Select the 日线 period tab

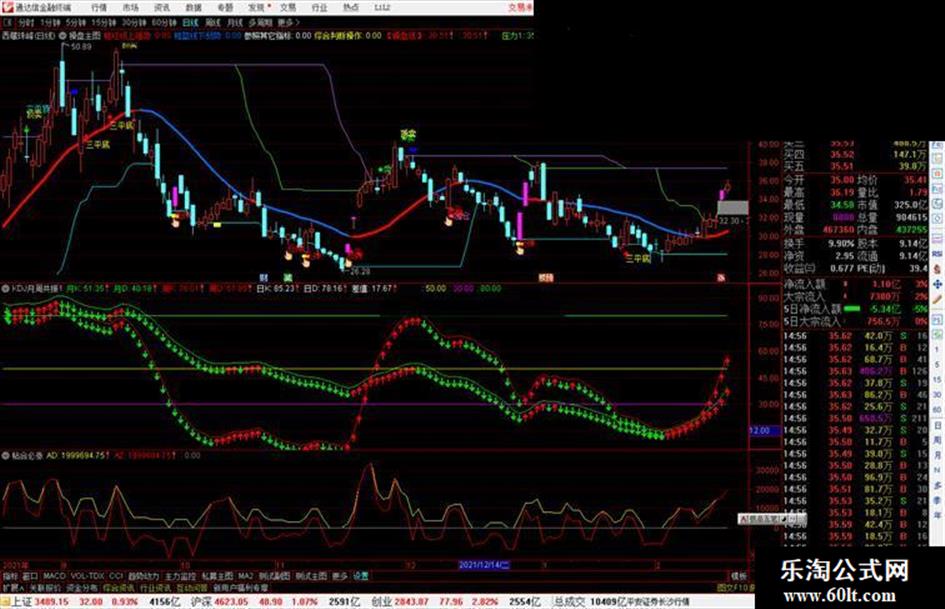[190, 22]
